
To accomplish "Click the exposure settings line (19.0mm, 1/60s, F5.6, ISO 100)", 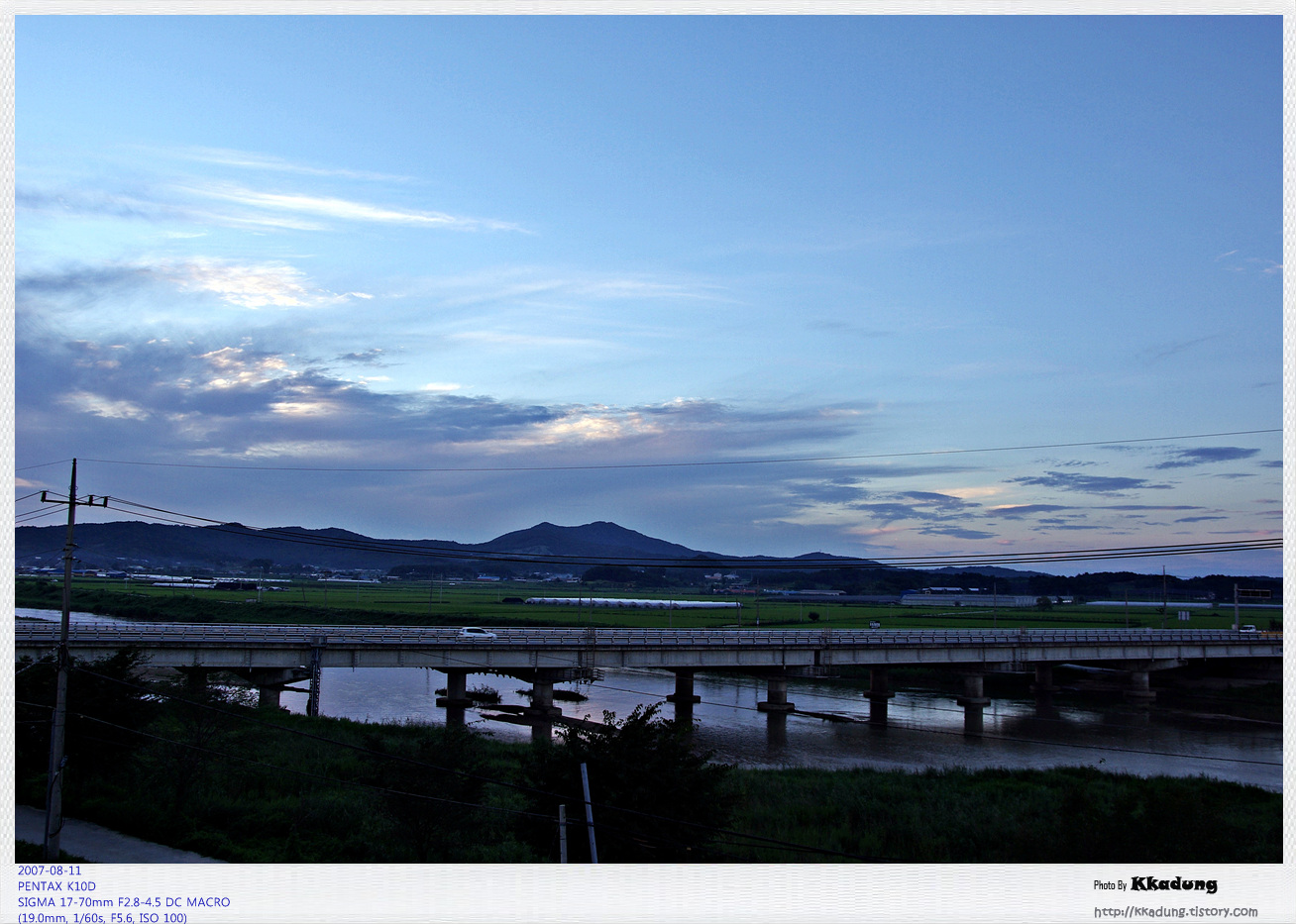I will tap(102, 918).
